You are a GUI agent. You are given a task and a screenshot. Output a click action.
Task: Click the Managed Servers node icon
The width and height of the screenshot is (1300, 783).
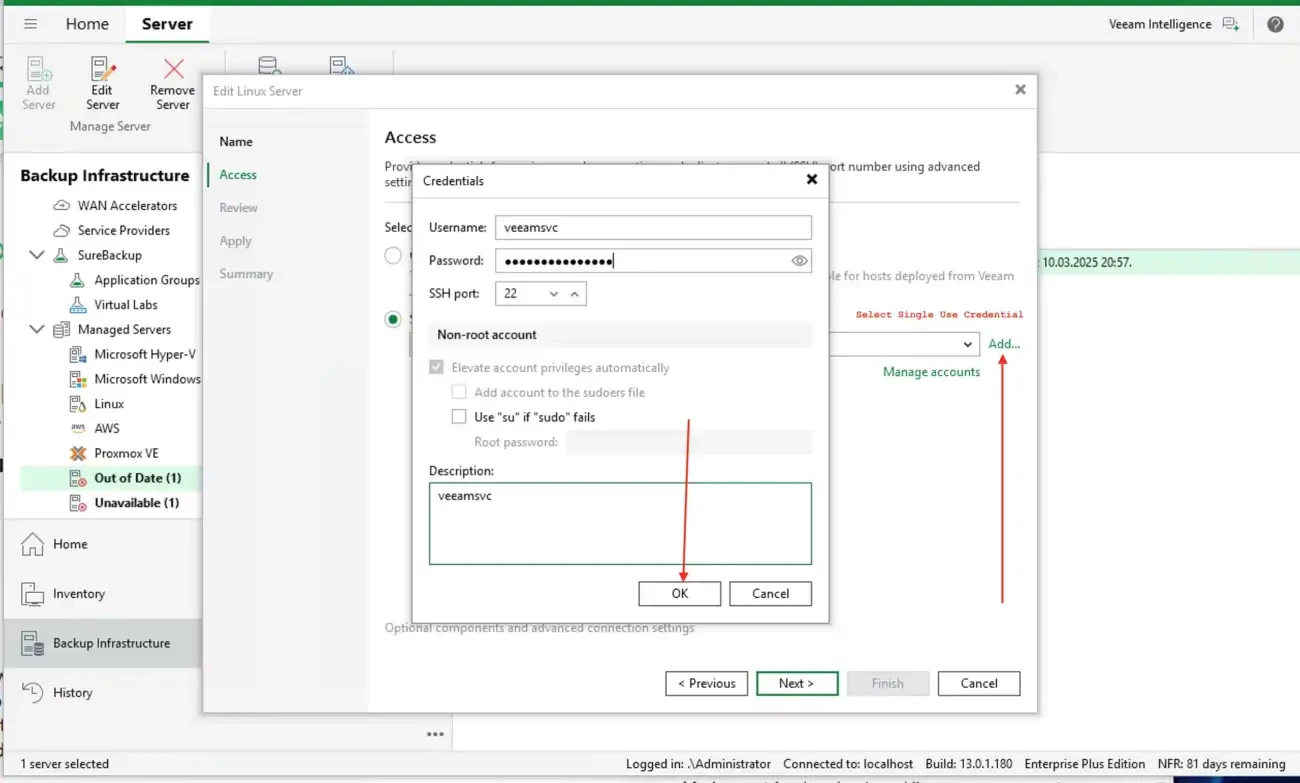pos(62,329)
